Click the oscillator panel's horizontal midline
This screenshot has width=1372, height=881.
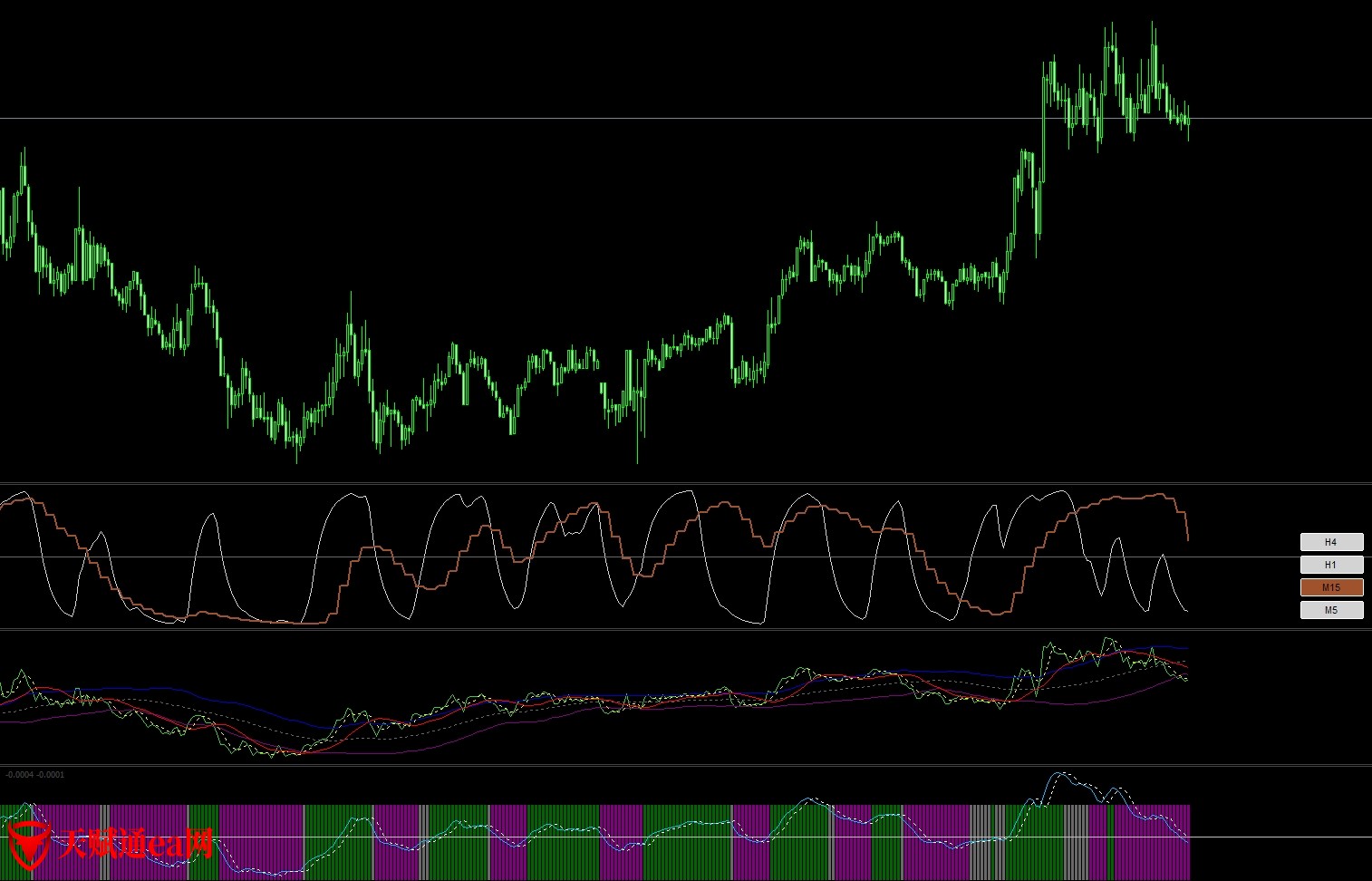click(634, 557)
